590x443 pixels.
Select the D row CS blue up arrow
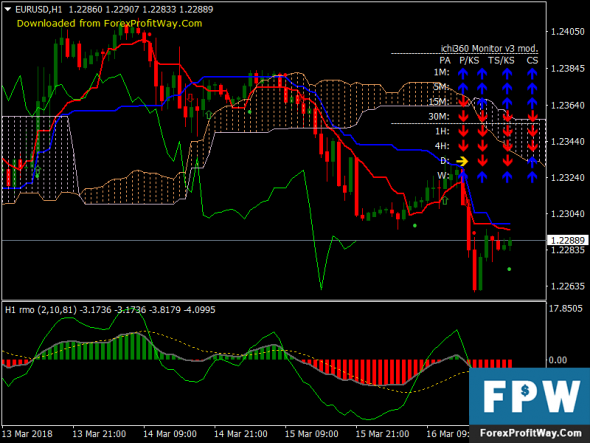(532, 162)
